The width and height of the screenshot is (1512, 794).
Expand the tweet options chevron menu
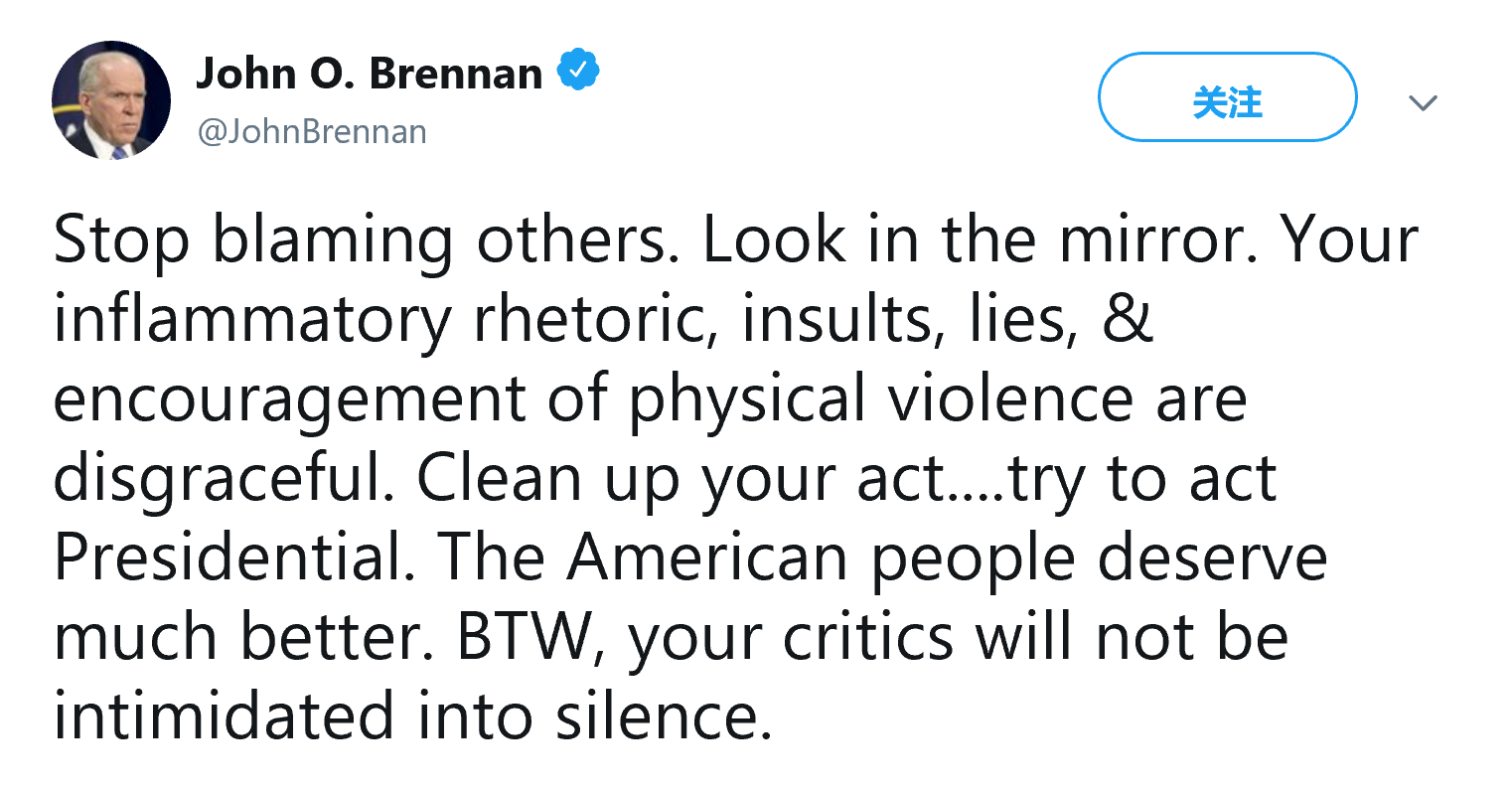(x=1423, y=102)
